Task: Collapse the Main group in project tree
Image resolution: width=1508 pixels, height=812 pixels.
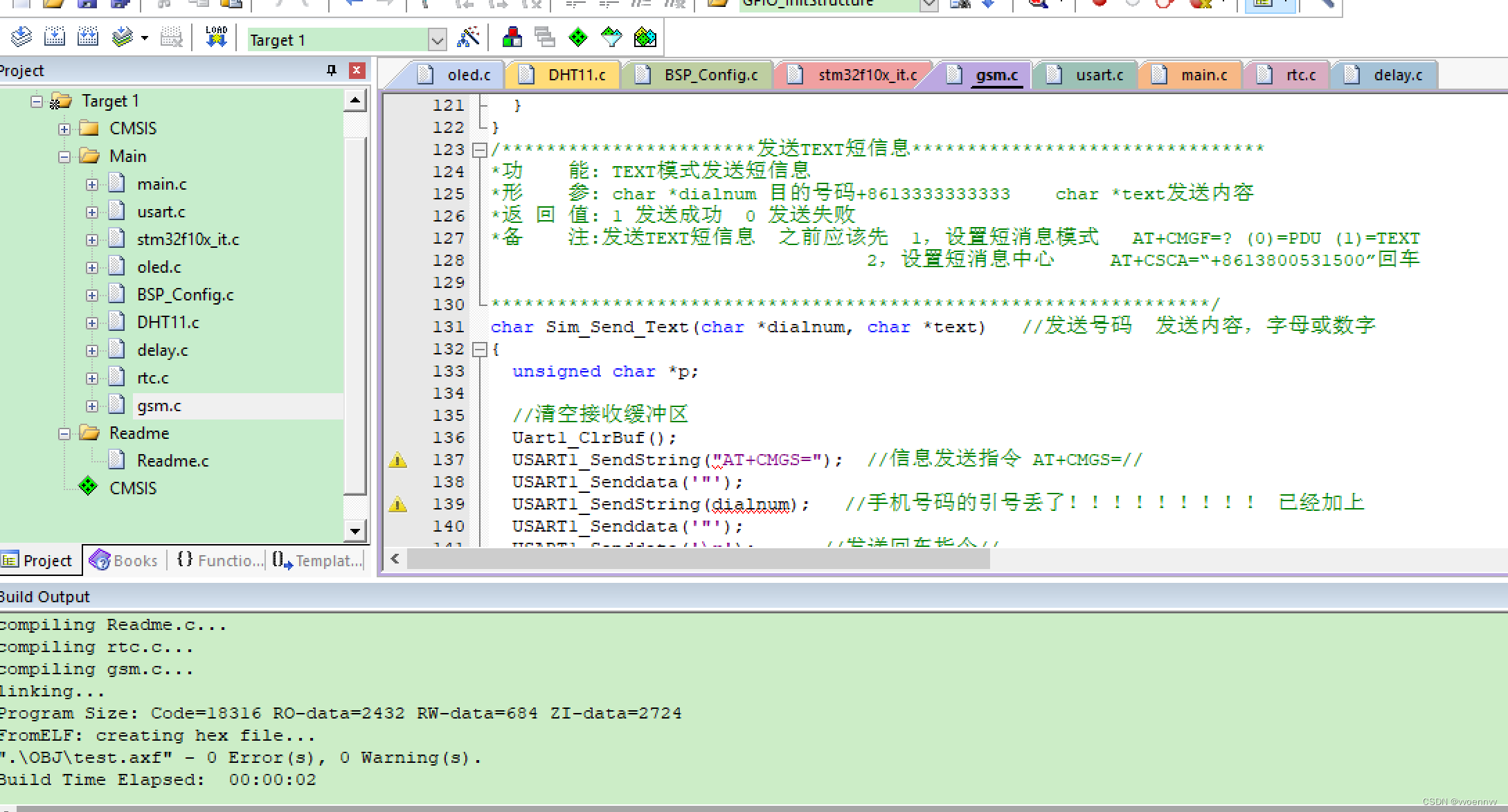Action: pyautogui.click(x=64, y=156)
